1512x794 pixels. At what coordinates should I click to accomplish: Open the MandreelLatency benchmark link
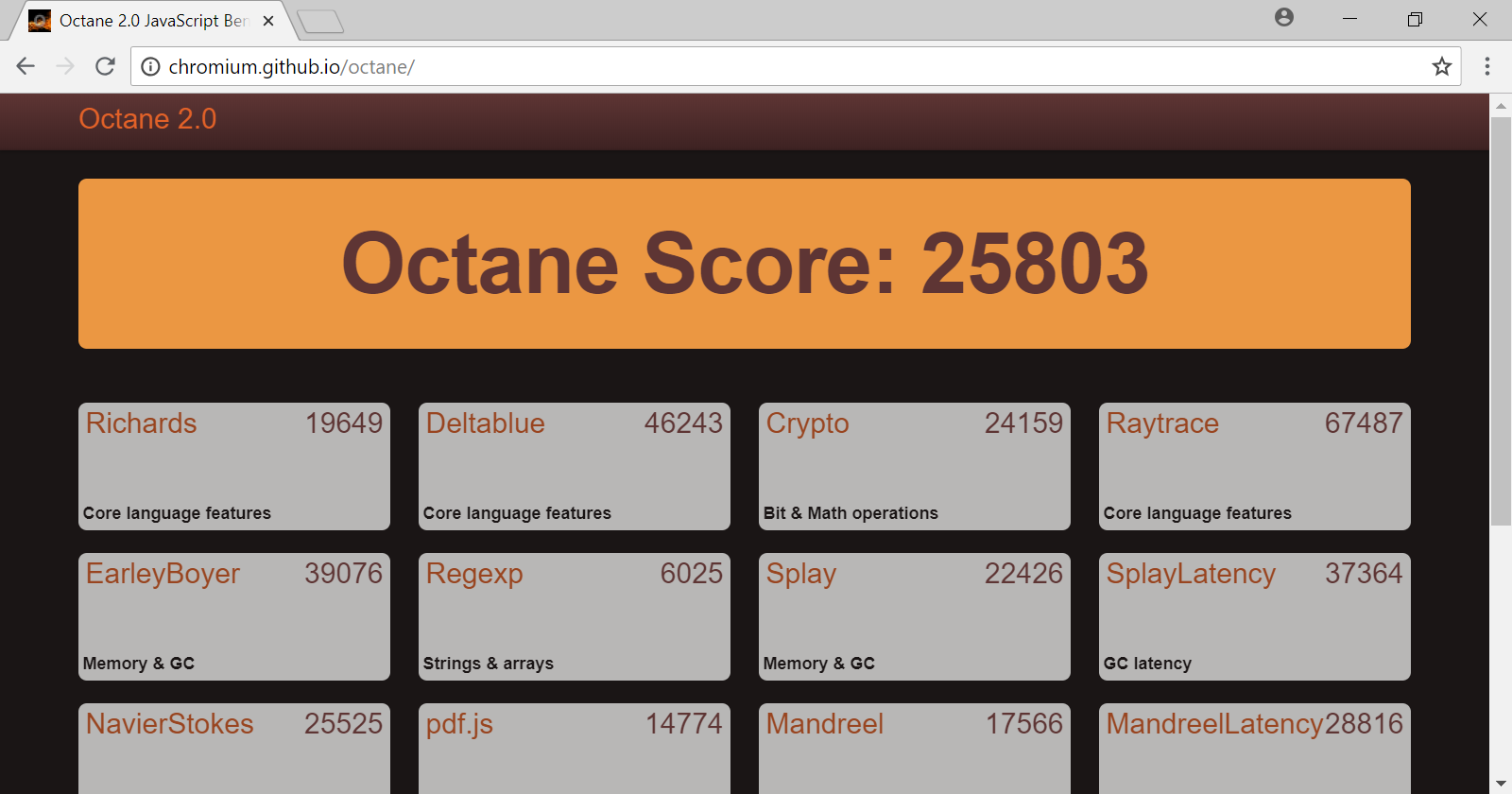[x=1215, y=725]
